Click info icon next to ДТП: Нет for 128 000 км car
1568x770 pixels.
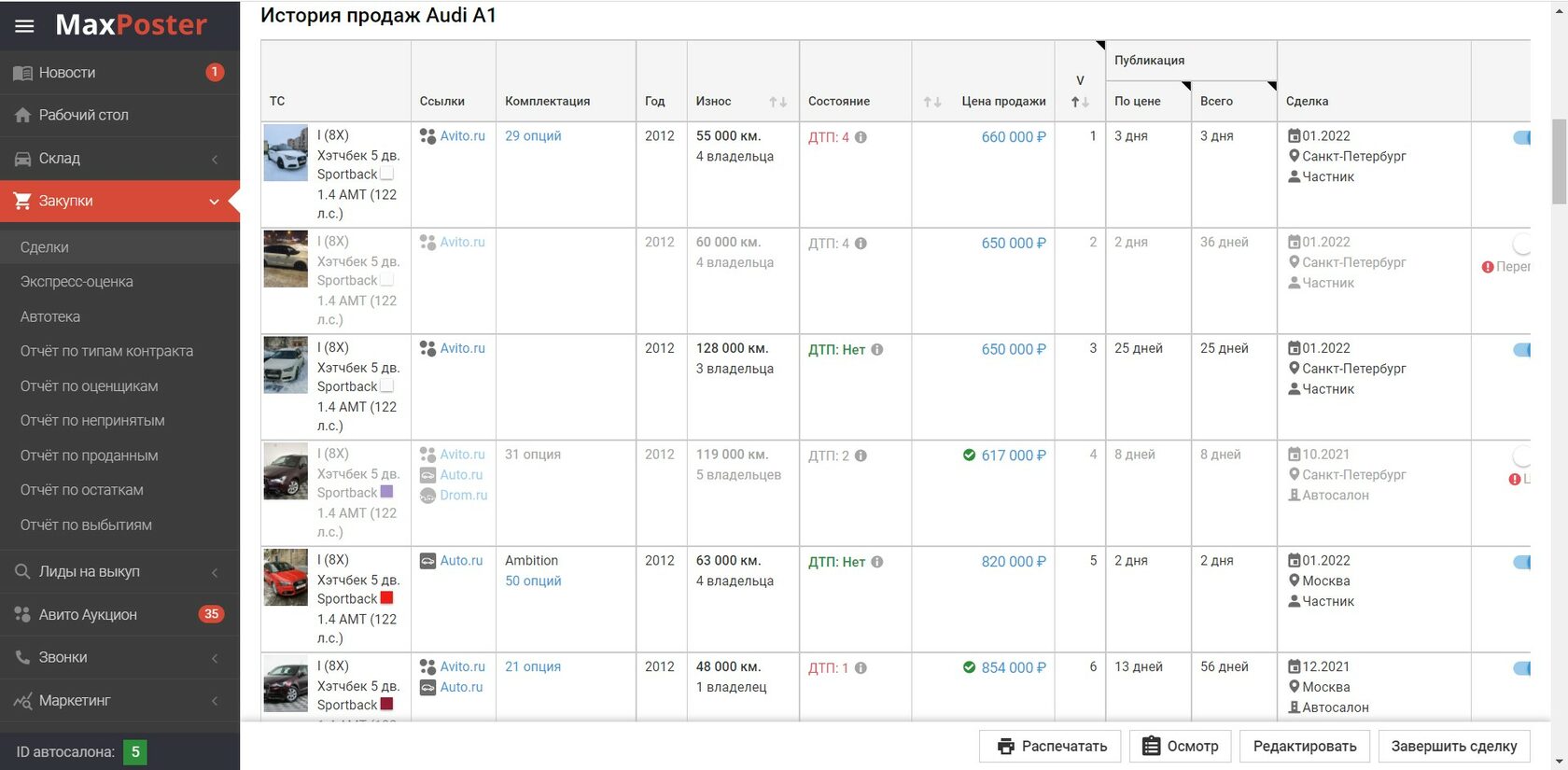tap(876, 350)
